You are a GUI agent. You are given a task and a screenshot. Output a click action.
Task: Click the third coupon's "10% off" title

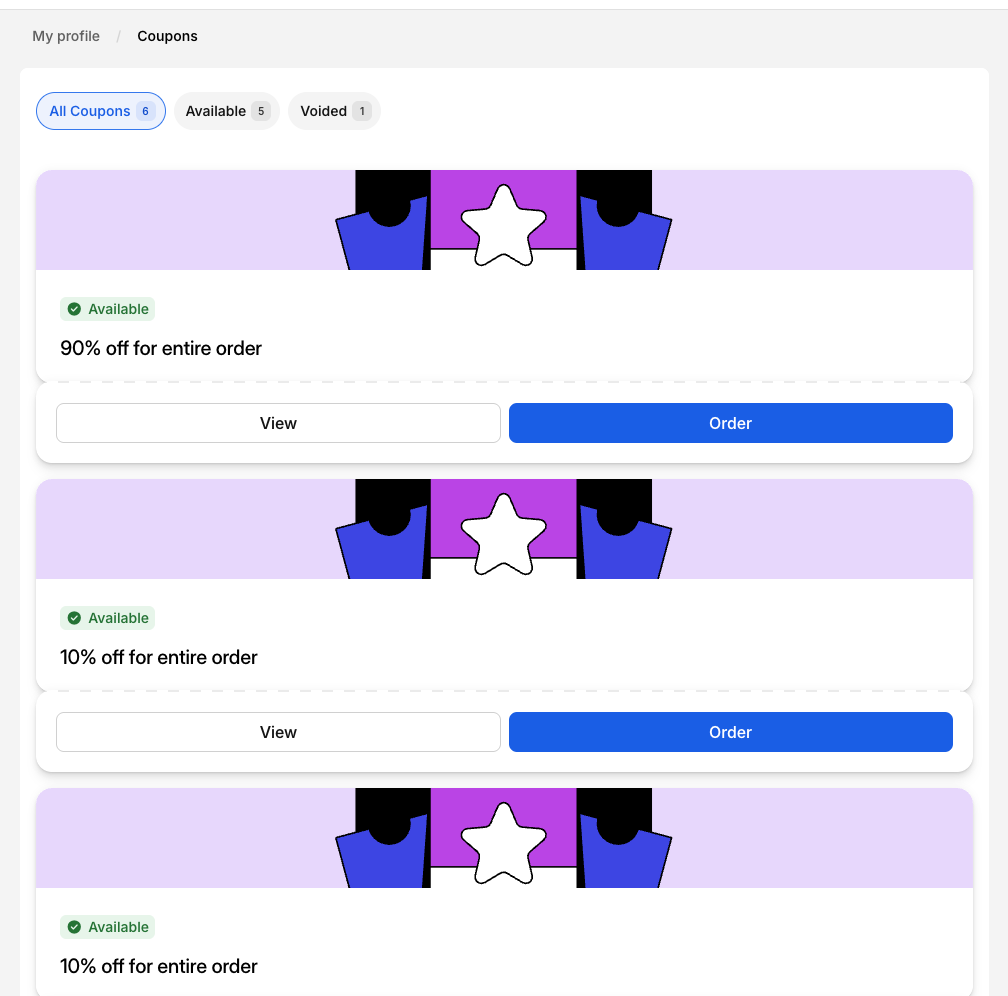click(x=159, y=966)
